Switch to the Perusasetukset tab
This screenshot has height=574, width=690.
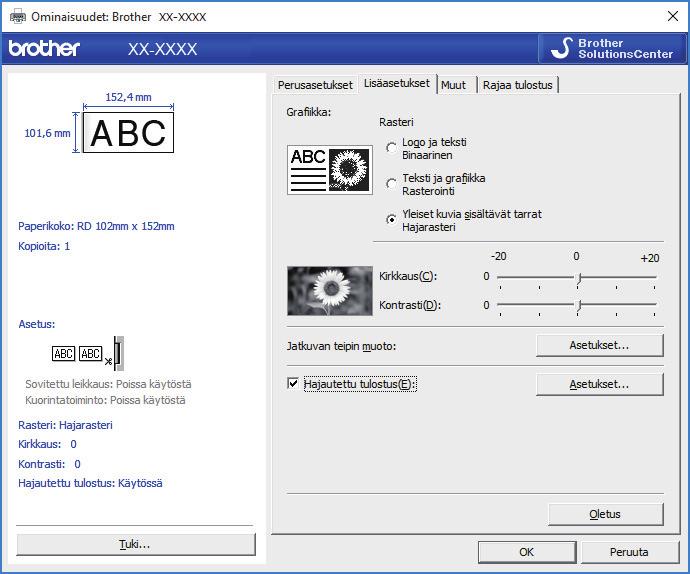(315, 85)
